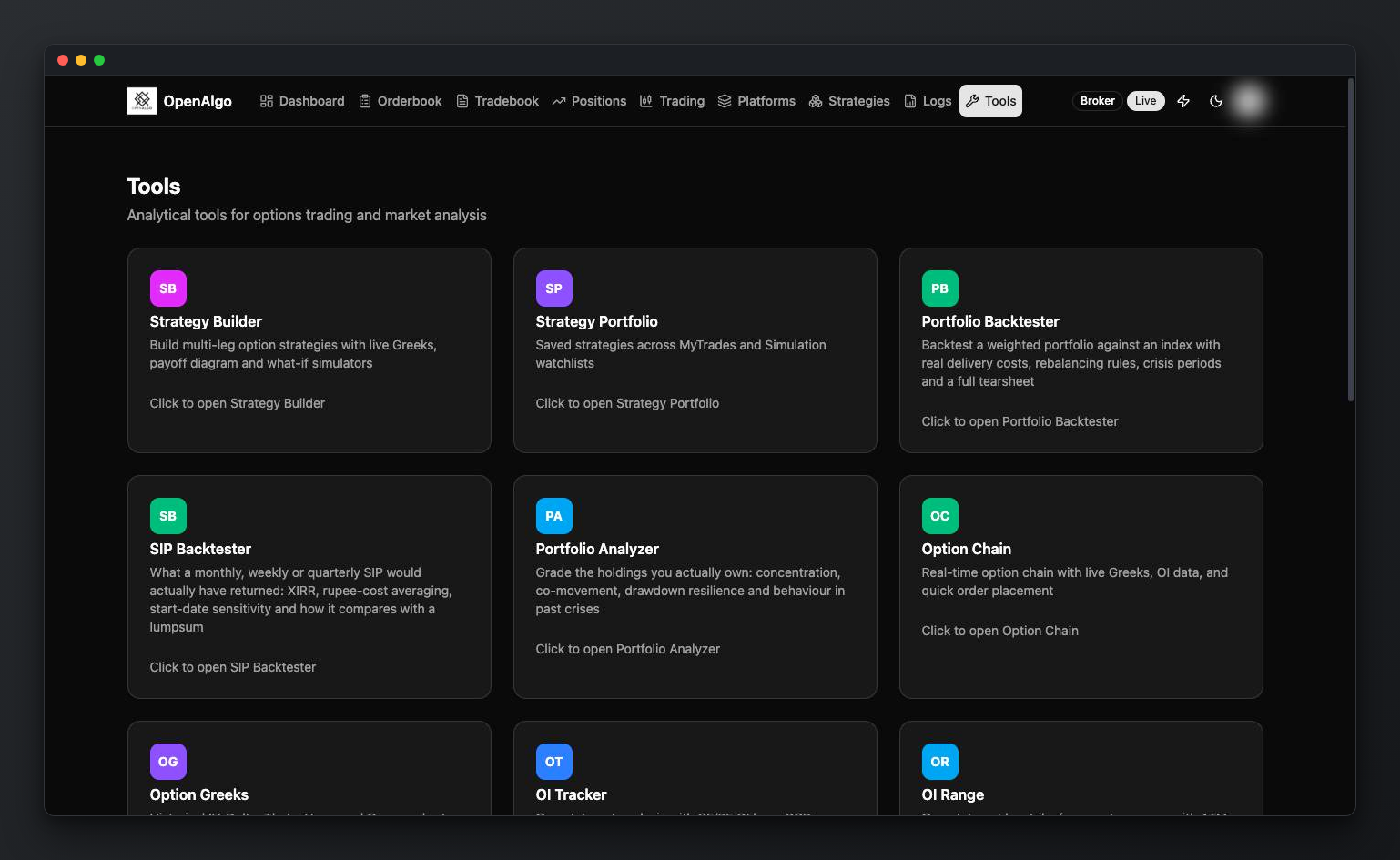Click 'Click to open Strategy Builder'
1400x860 pixels.
[x=238, y=403]
